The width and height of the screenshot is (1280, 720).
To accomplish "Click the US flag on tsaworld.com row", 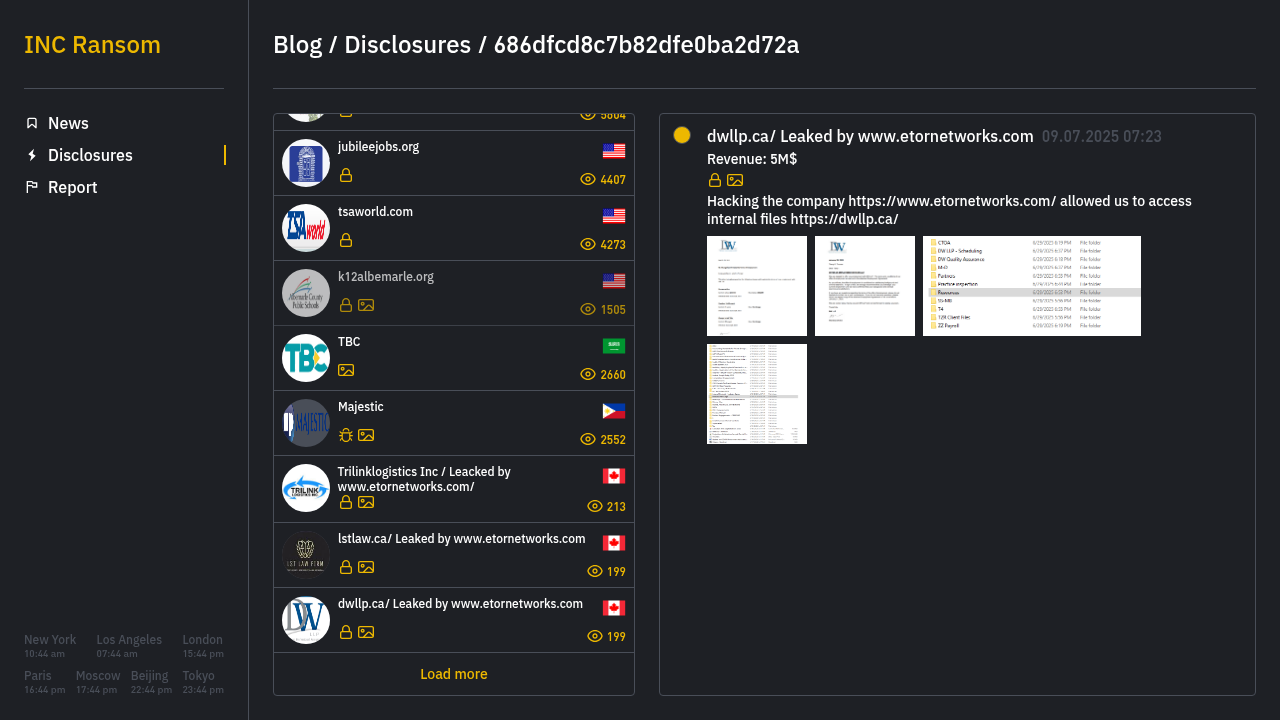I will pyautogui.click(x=614, y=216).
